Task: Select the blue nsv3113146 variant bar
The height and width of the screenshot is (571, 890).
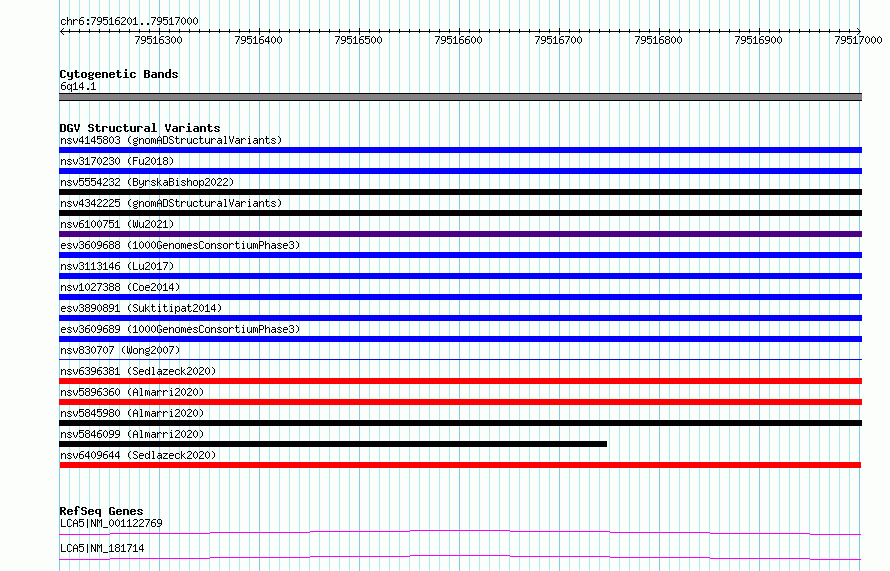Action: coord(460,276)
